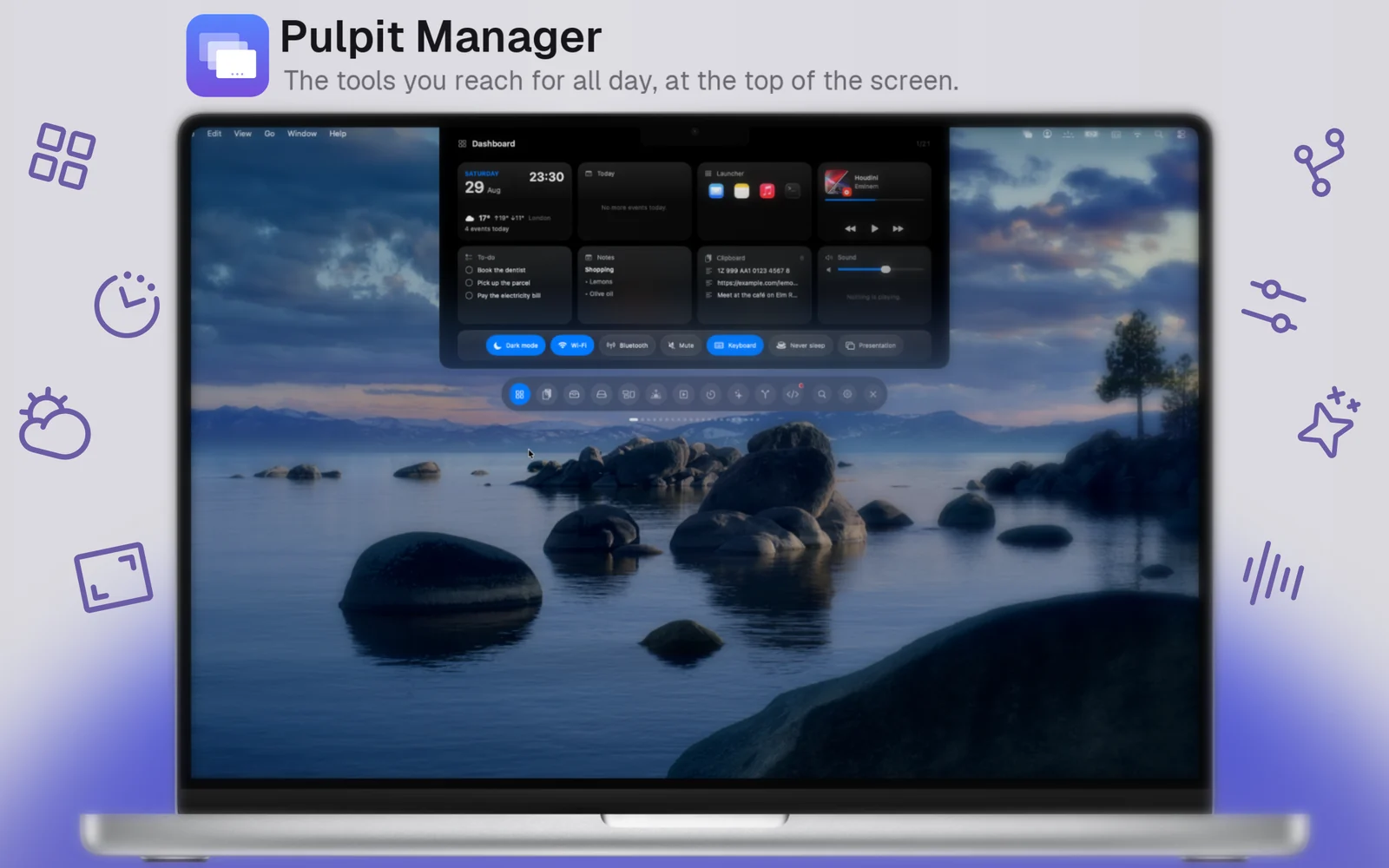Skip to the next track

[899, 228]
